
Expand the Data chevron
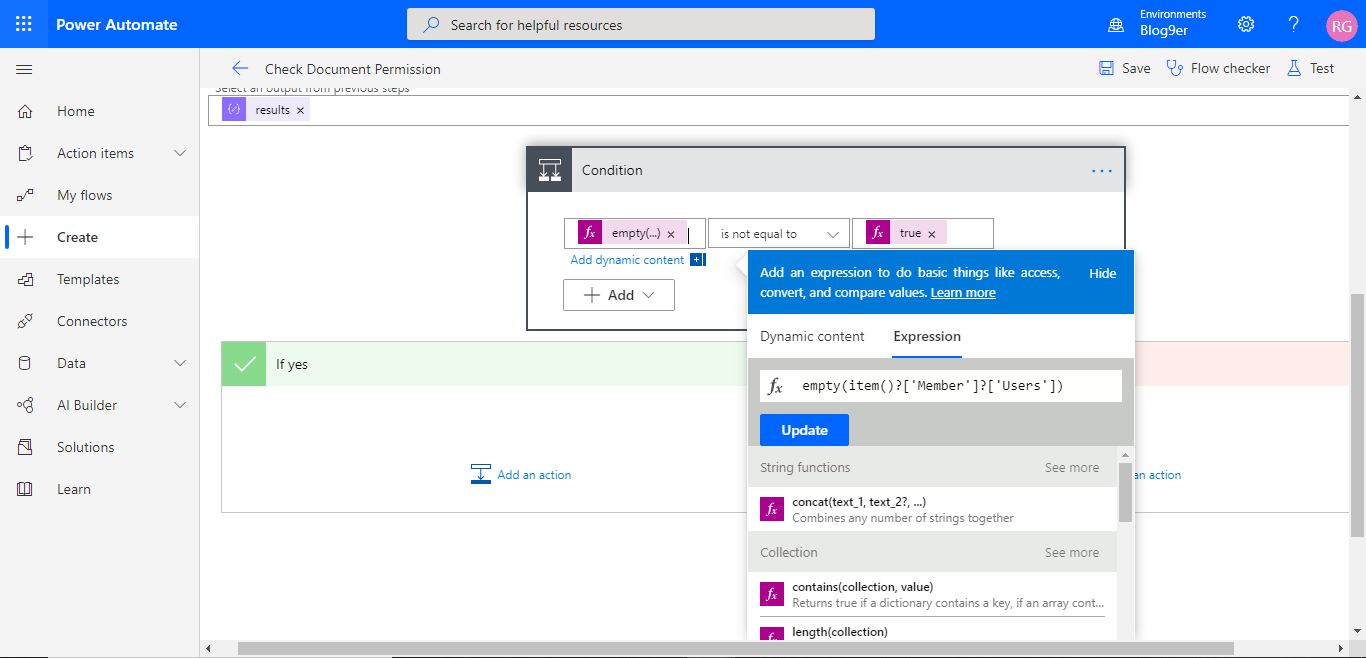(x=180, y=363)
